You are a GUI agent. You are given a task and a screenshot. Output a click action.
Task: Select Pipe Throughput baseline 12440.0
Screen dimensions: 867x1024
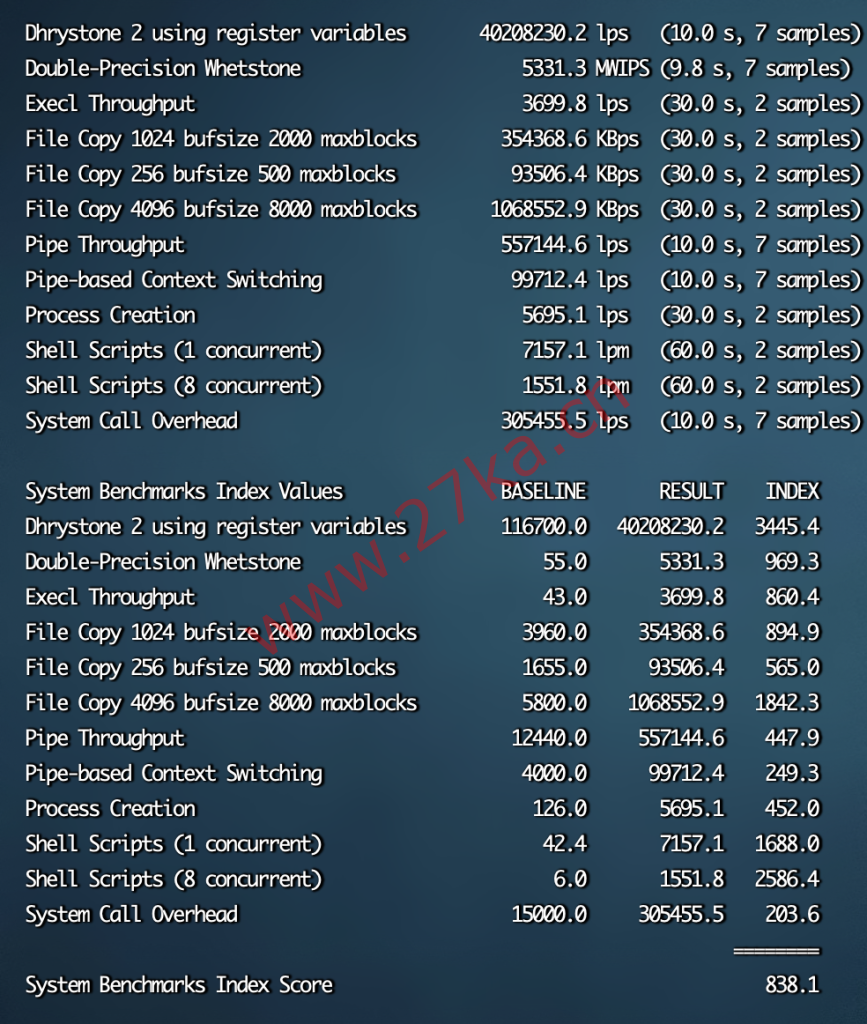549,739
